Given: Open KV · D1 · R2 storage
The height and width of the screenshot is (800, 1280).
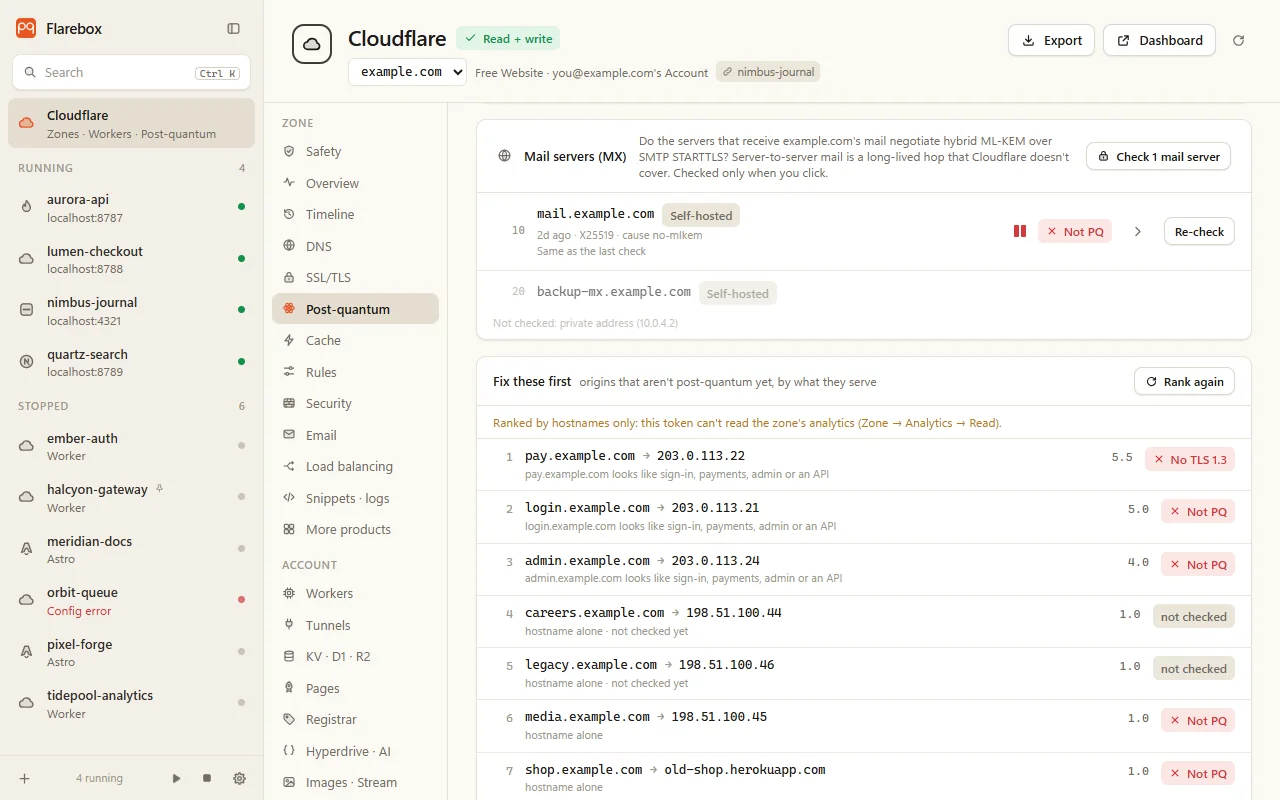Looking at the screenshot, I should (355, 656).
